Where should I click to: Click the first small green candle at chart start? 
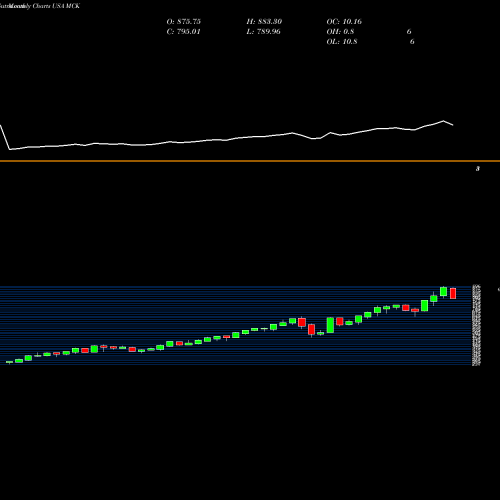pos(9,362)
